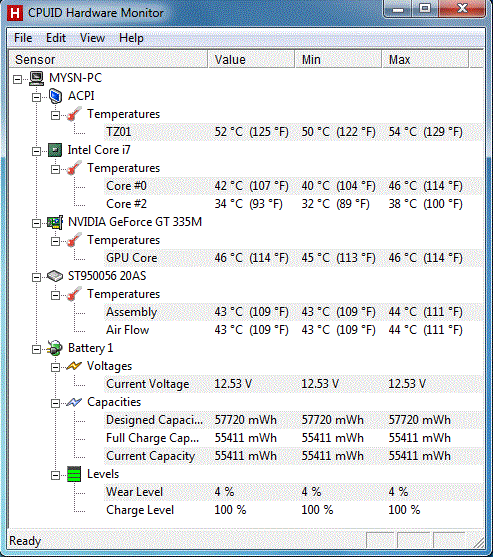Click the Capacities graph icon
The image size is (493, 557).
coord(74,402)
